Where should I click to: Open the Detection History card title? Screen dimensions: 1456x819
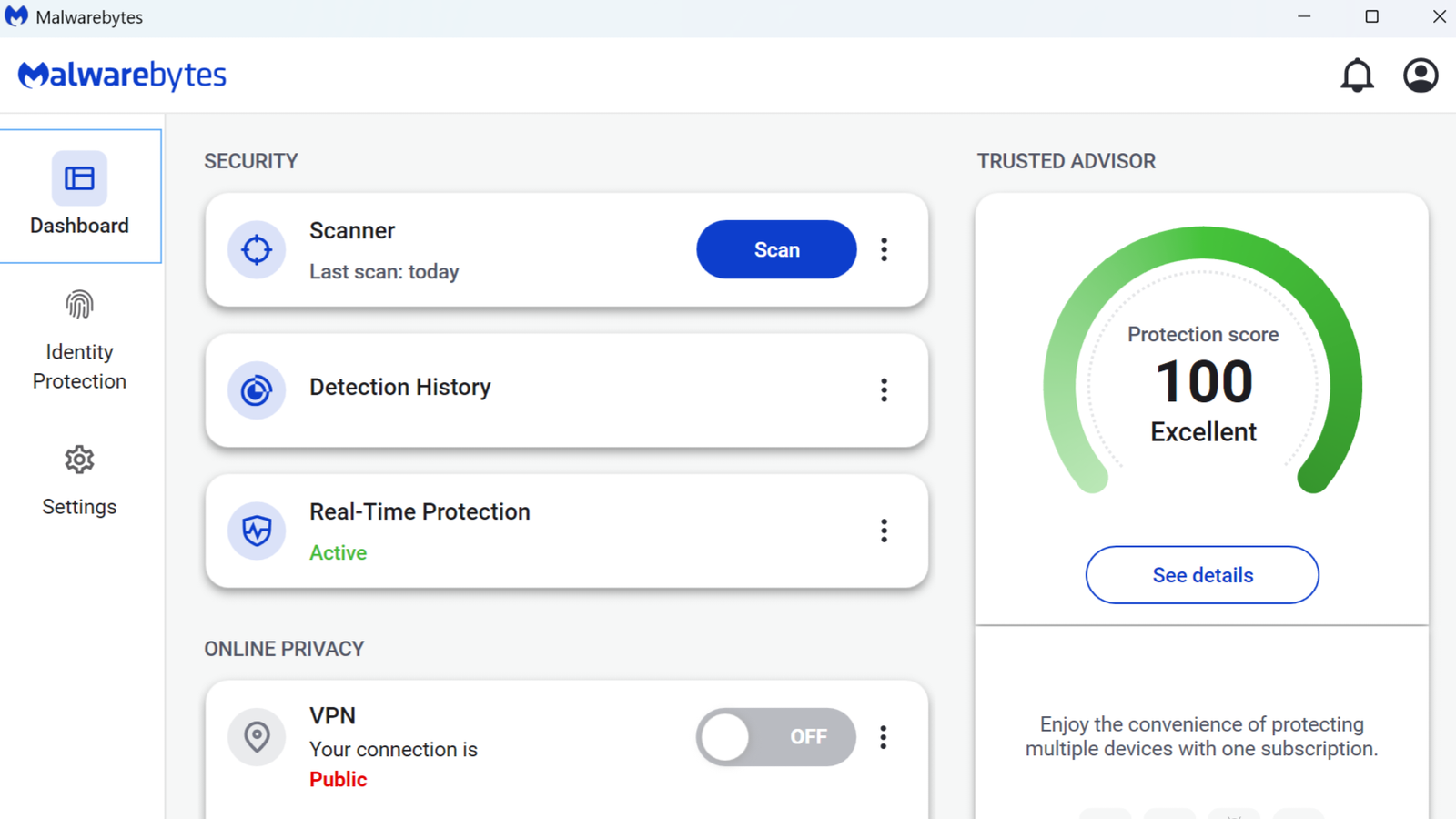[x=400, y=388]
